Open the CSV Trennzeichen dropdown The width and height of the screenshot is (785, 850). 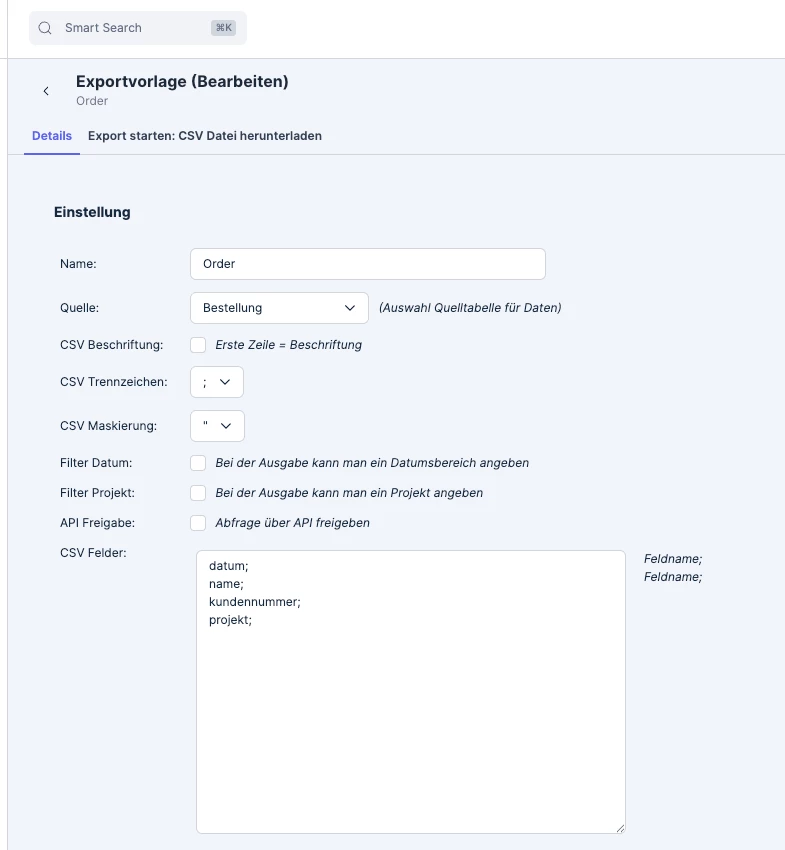(x=217, y=382)
